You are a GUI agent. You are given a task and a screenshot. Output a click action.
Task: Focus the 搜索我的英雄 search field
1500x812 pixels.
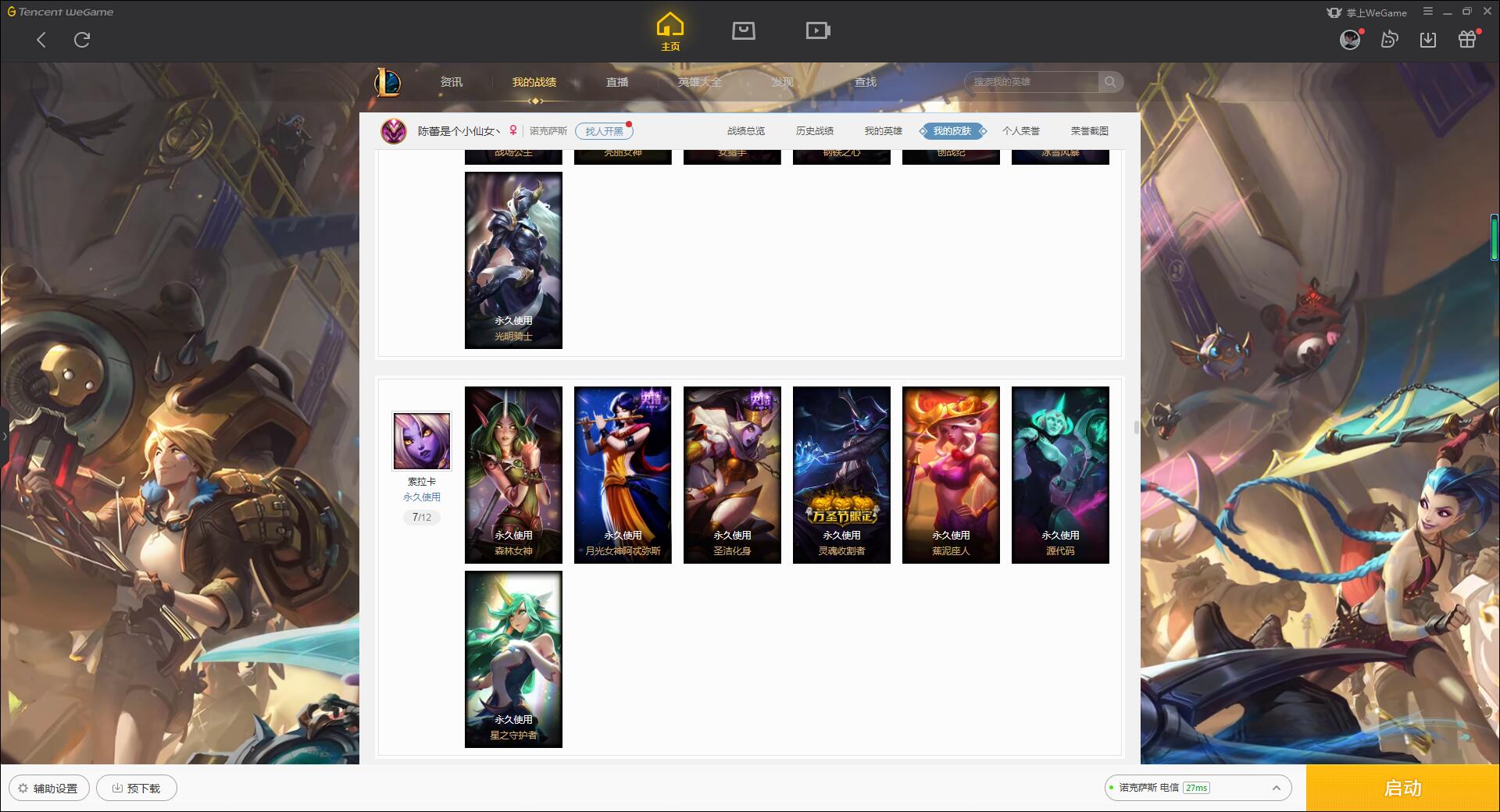[x=1031, y=82]
